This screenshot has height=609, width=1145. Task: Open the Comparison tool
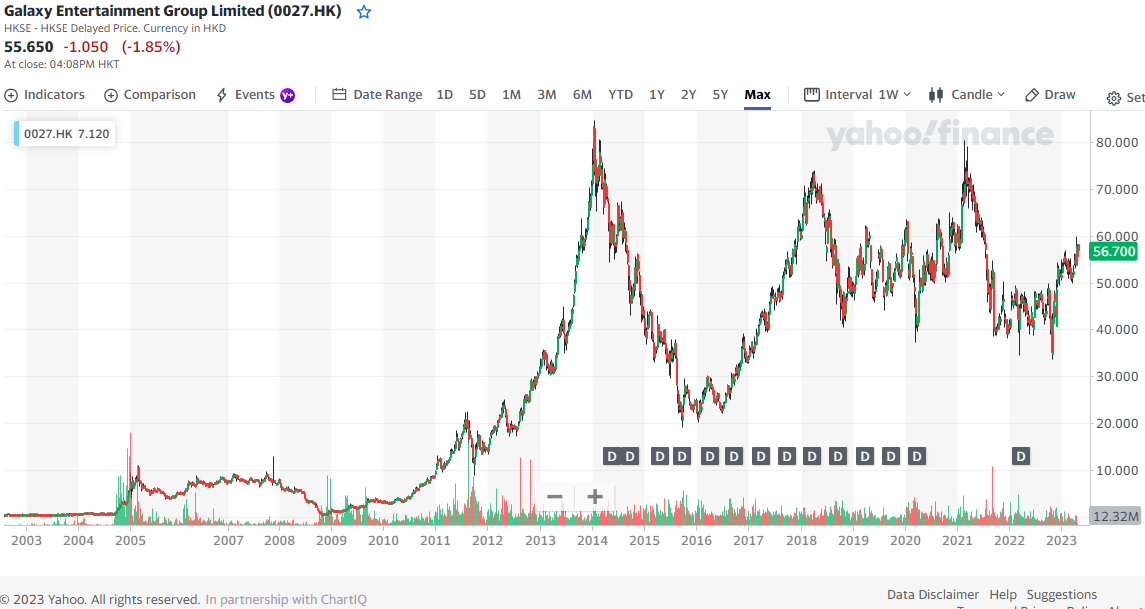click(150, 95)
